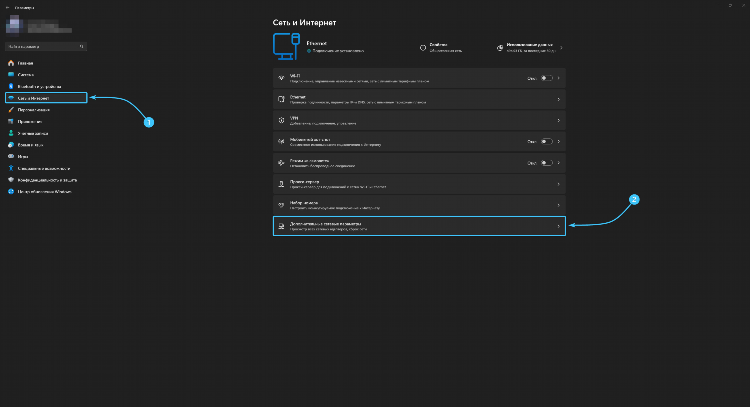This screenshot has width=750, height=407.
Task: Click the Дополнительные сетевые параметры icon
Action: coord(281,226)
